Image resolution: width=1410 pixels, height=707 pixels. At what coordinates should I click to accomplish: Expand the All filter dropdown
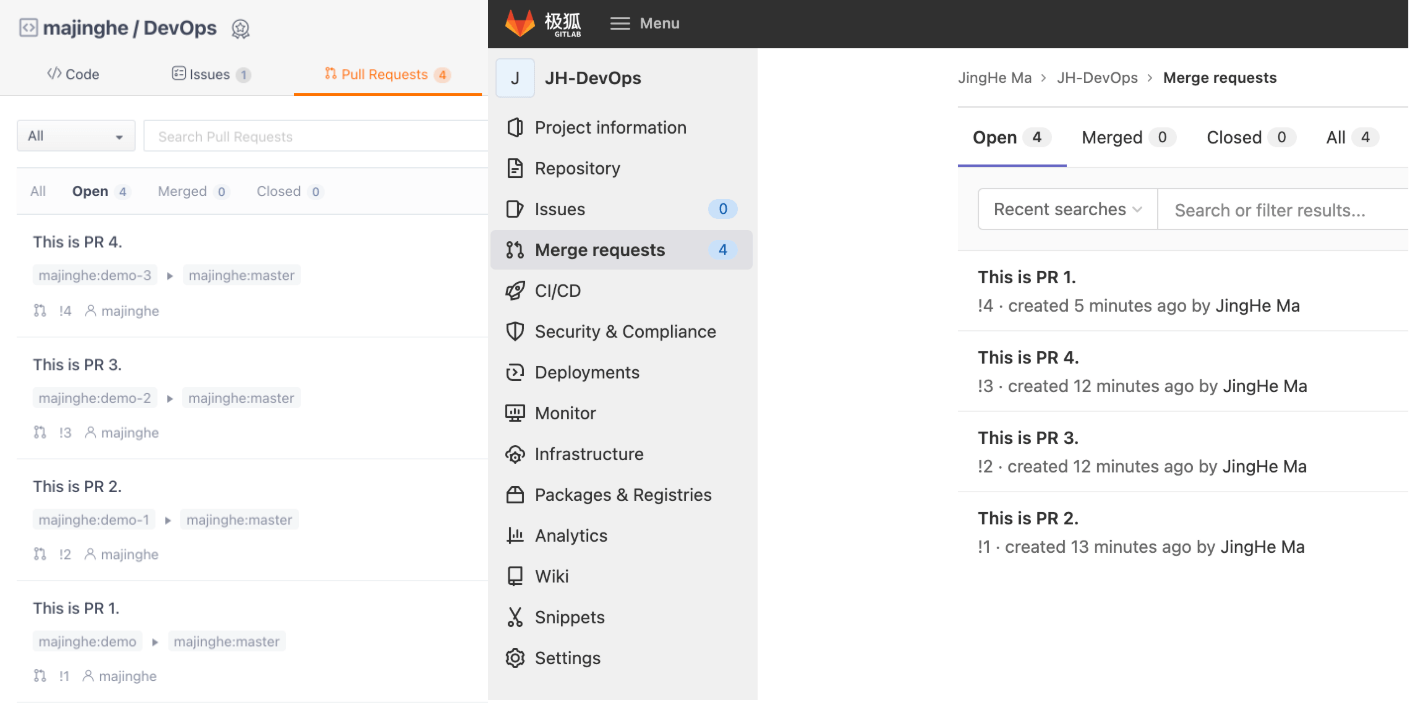tap(76, 136)
